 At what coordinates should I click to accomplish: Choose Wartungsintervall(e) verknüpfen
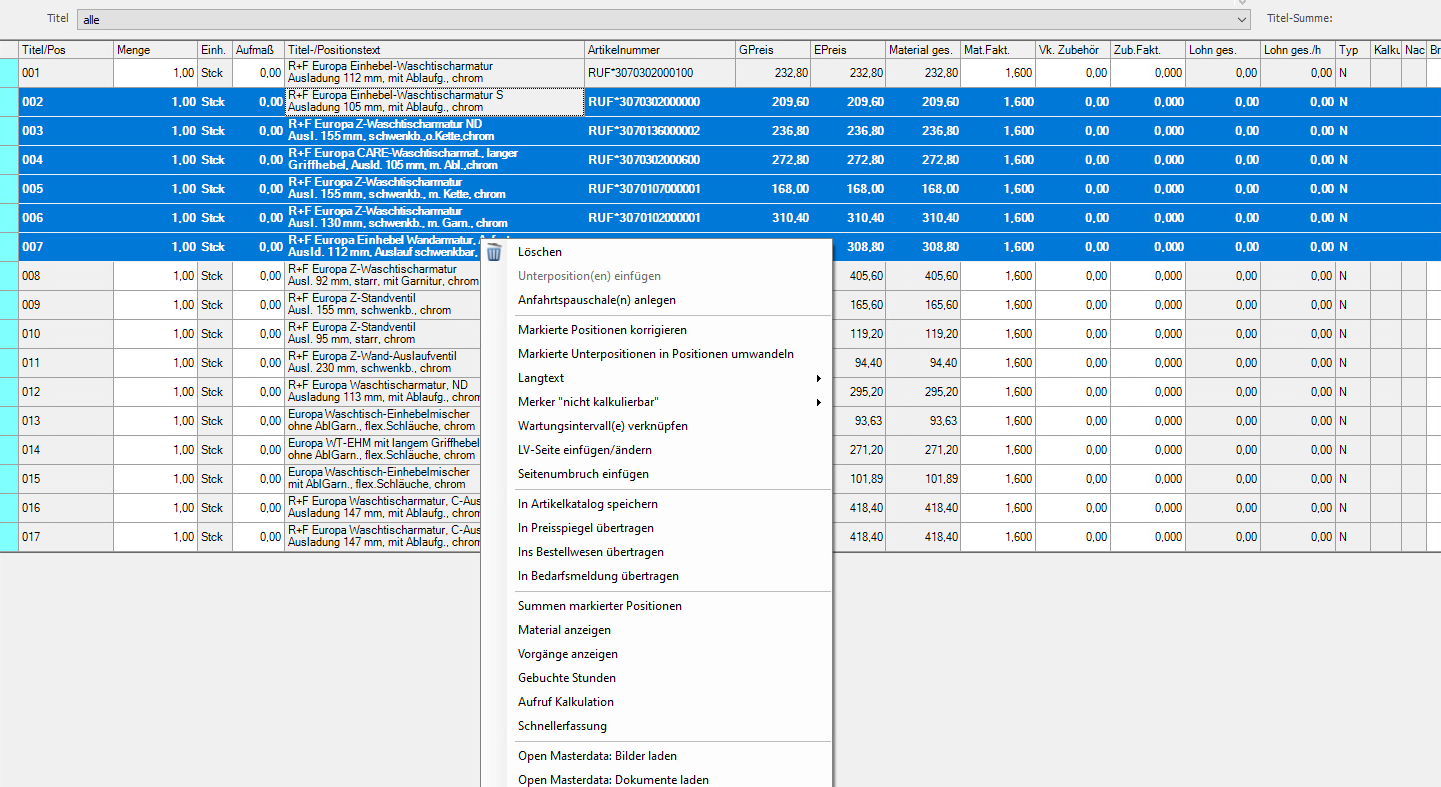click(x=603, y=426)
